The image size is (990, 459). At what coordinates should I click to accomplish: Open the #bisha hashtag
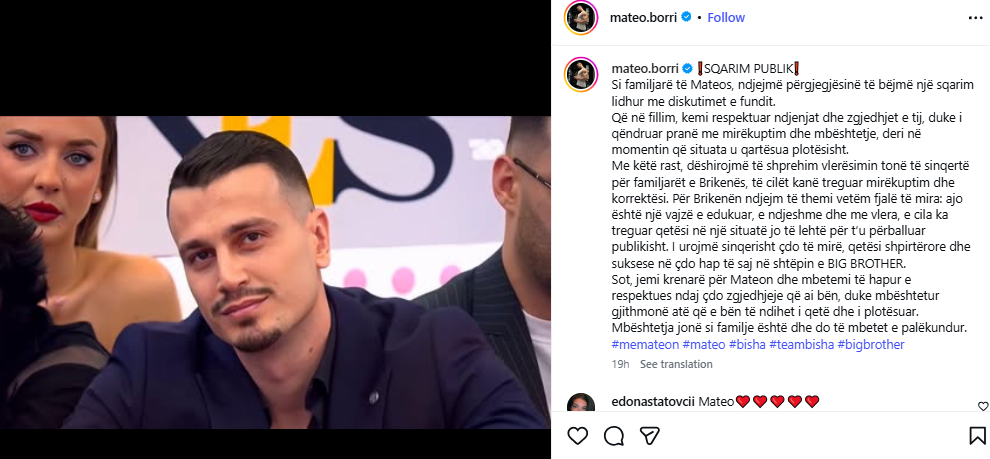coord(747,345)
